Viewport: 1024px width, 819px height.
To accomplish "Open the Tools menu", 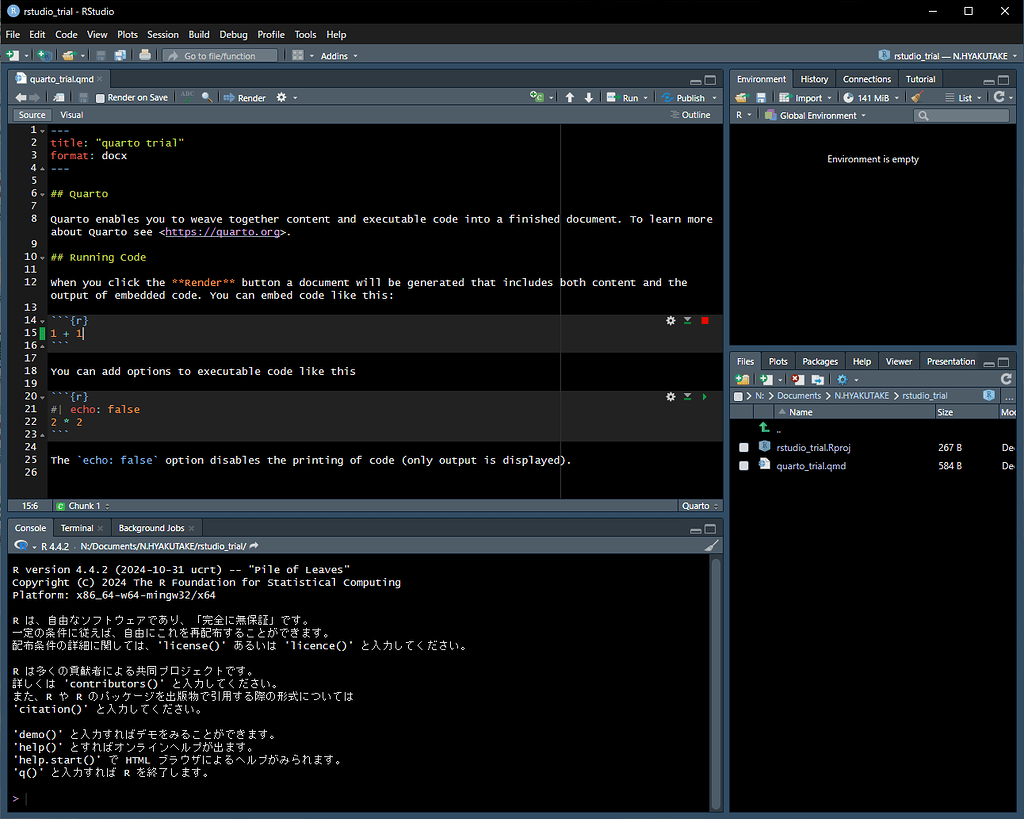I will tap(305, 35).
